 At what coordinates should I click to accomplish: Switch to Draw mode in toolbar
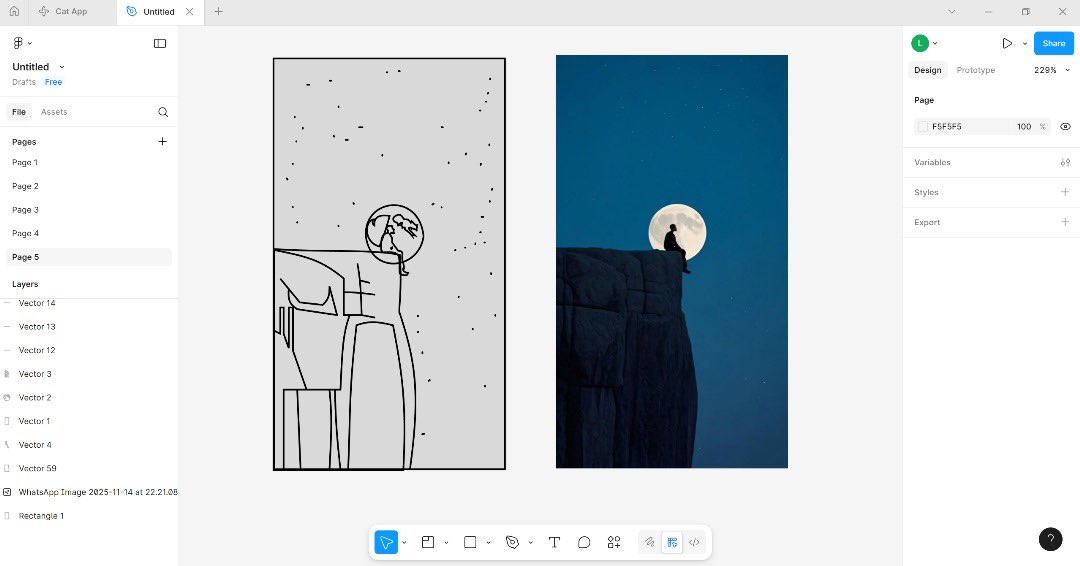pyautogui.click(x=649, y=542)
